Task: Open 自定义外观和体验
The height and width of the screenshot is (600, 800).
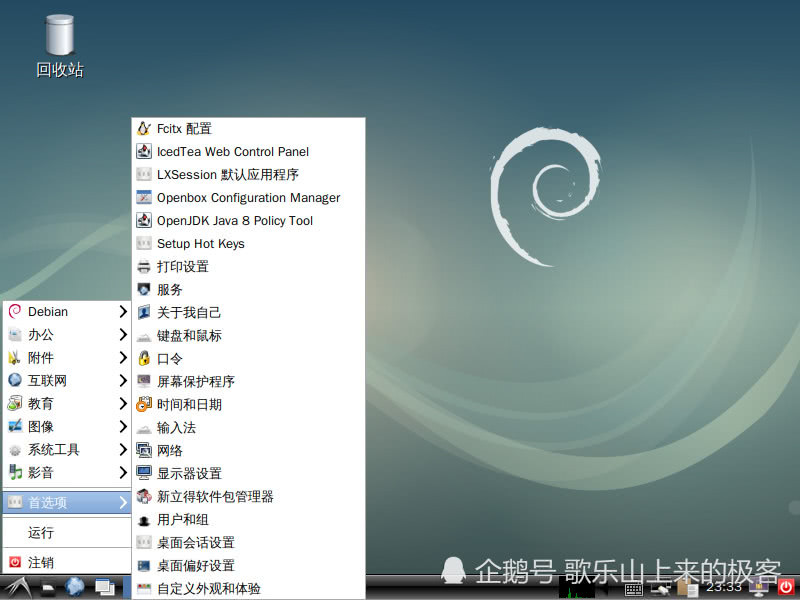Action: [x=248, y=588]
